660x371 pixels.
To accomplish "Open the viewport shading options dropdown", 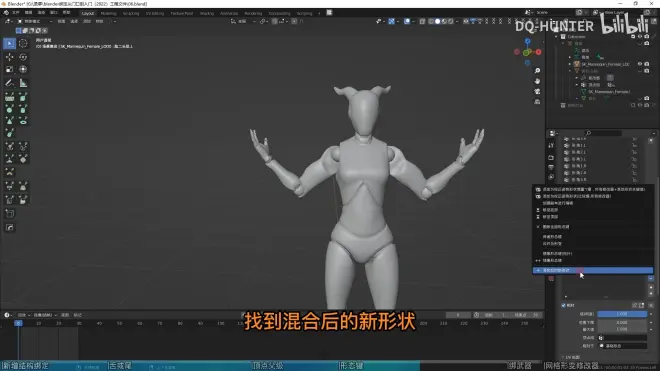I will click(x=457, y=21).
